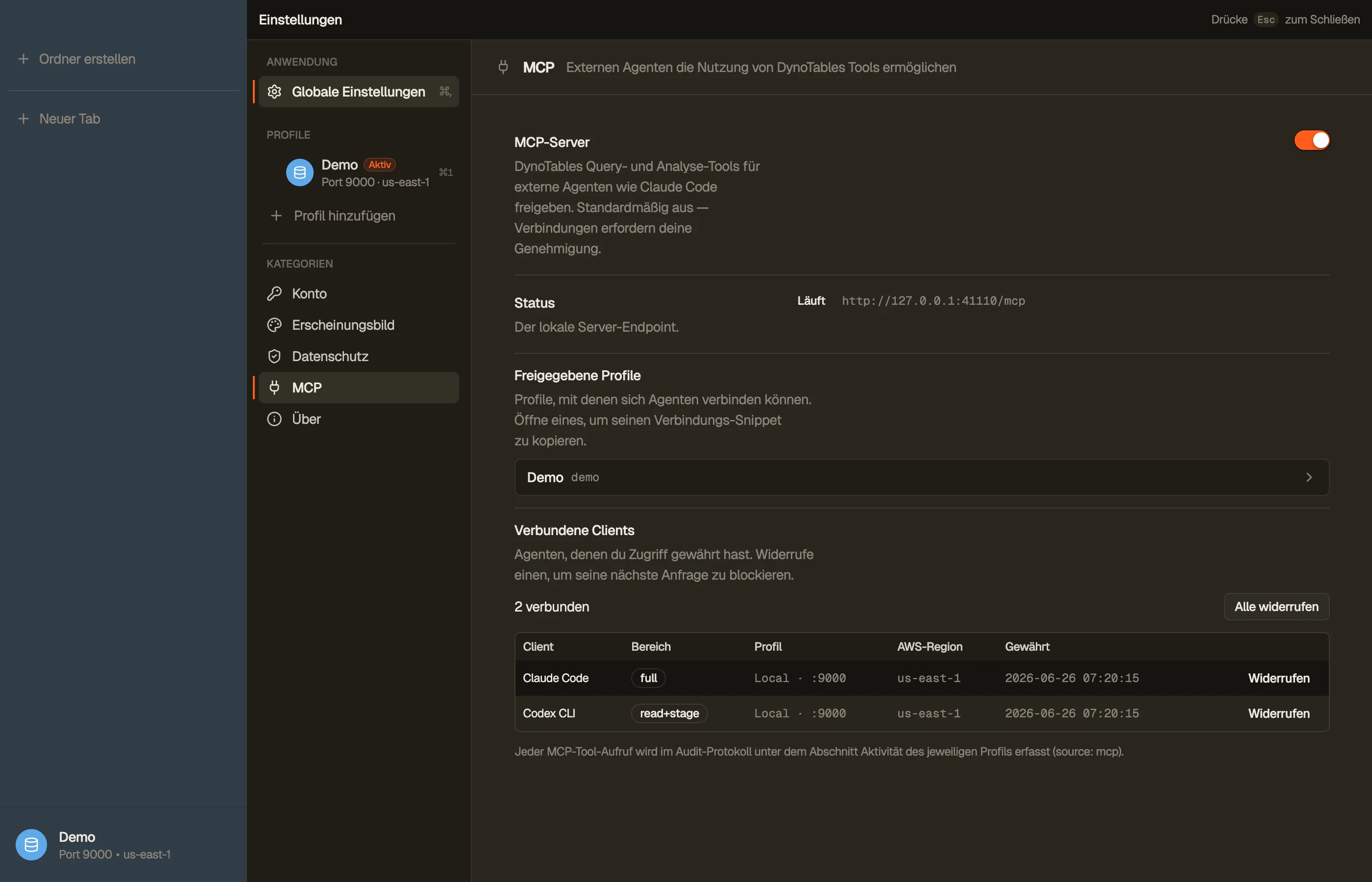
Task: Expand the Demo shared profile chevron
Action: [x=1308, y=477]
